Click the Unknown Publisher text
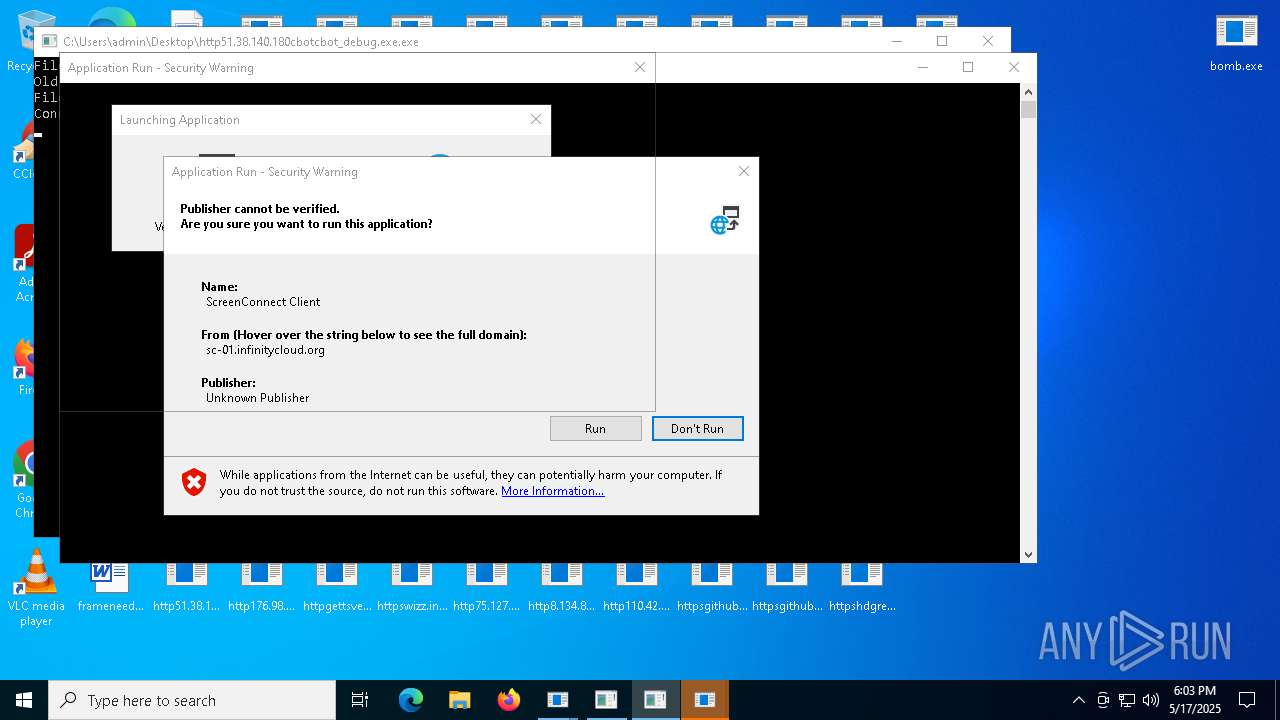This screenshot has height=720, width=1280. [257, 398]
